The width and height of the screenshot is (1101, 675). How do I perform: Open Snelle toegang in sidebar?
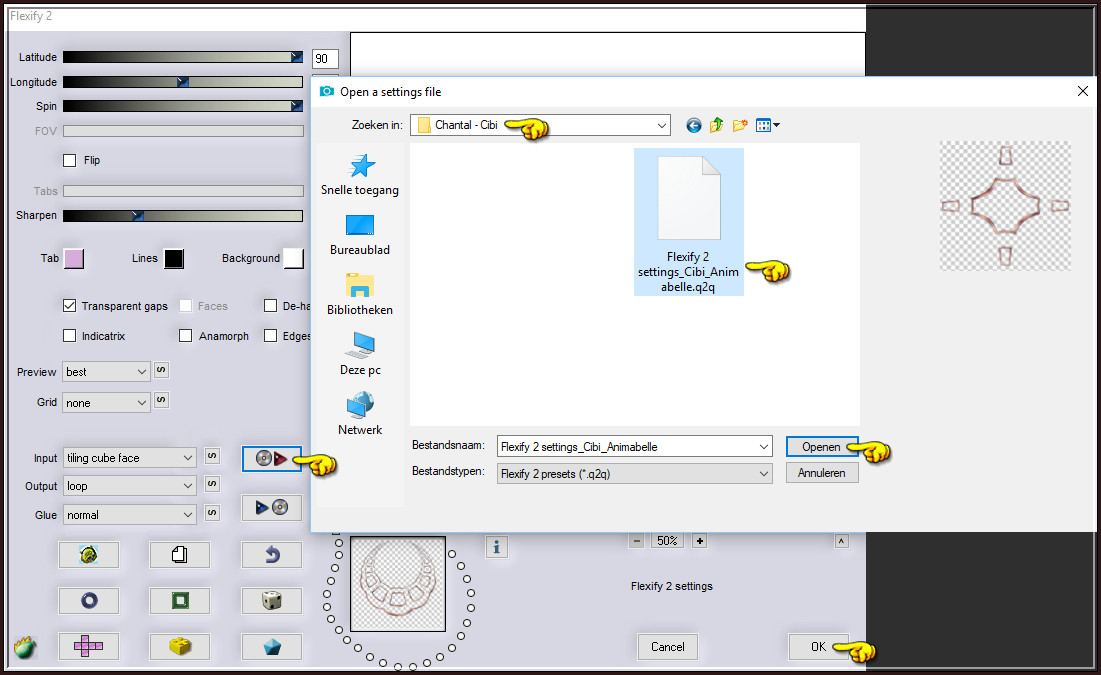[x=360, y=175]
